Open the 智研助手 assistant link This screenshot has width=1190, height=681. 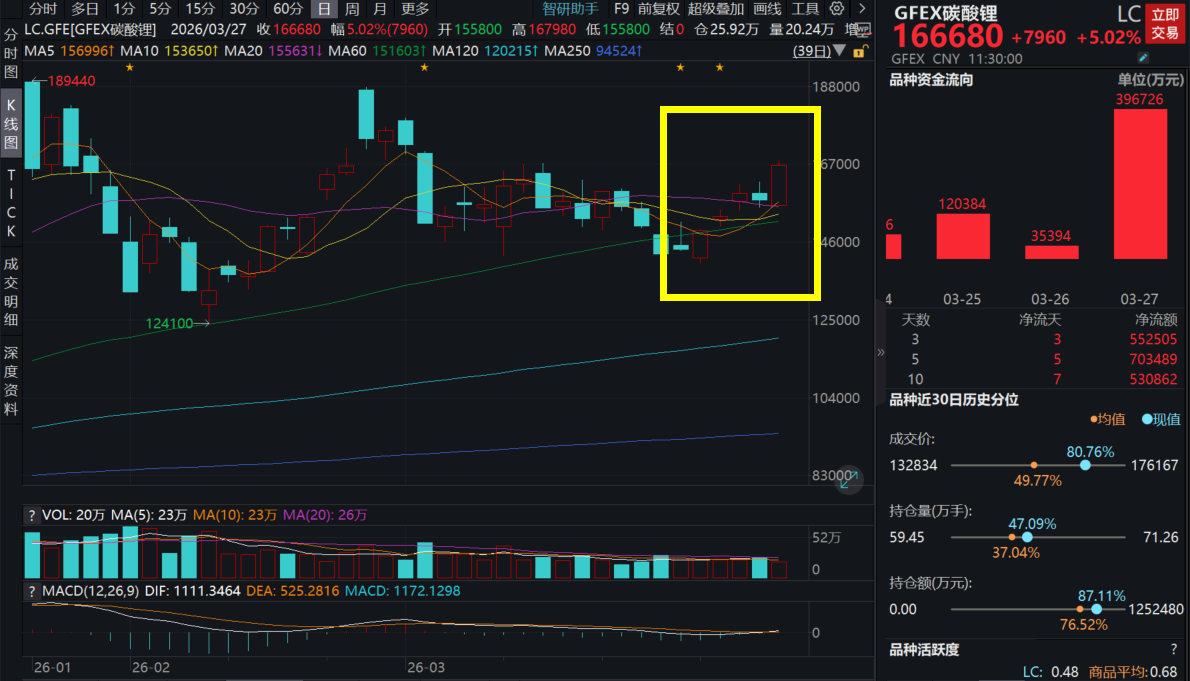coord(569,9)
